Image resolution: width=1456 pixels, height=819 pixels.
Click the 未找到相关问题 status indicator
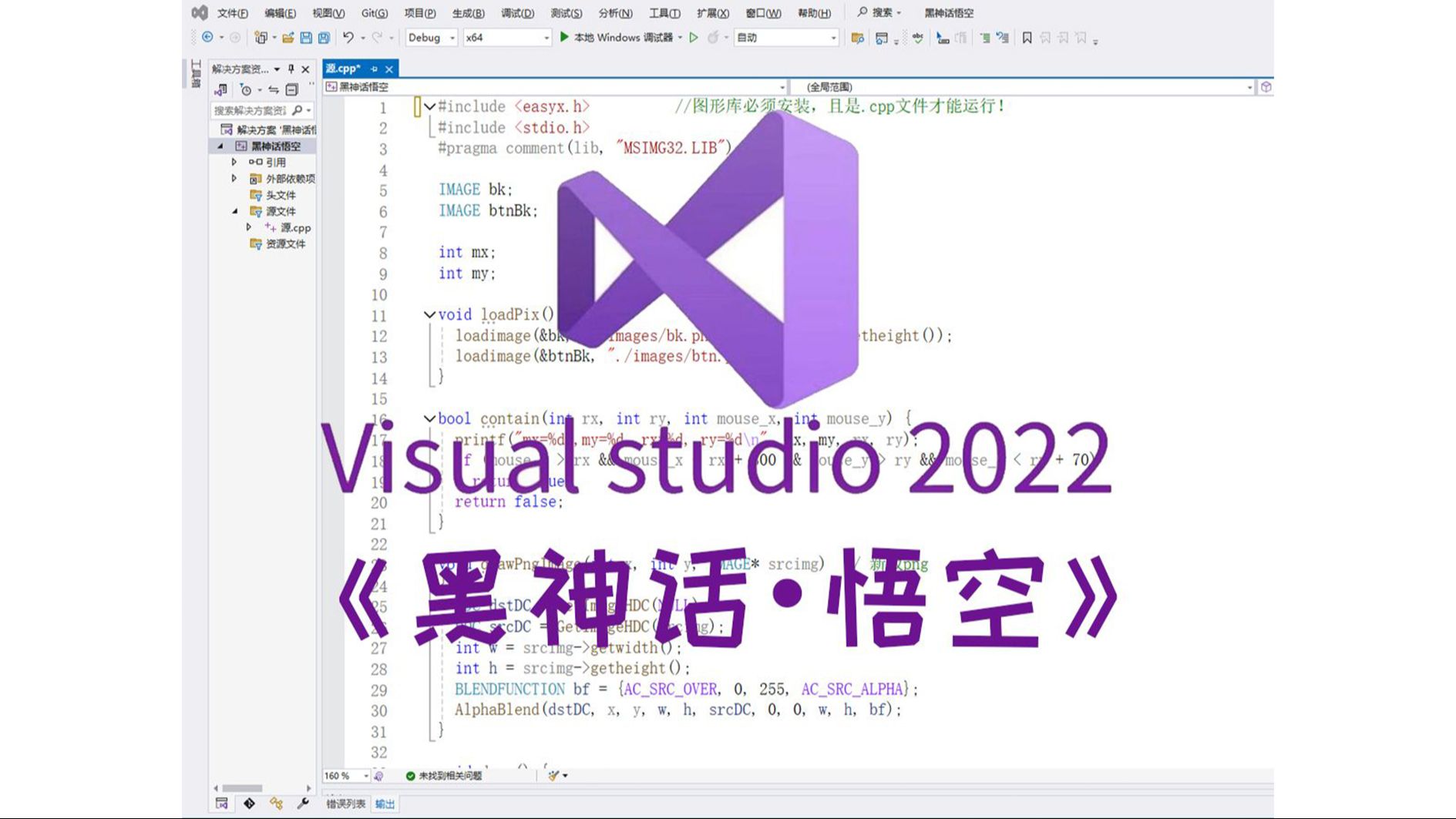click(x=444, y=776)
